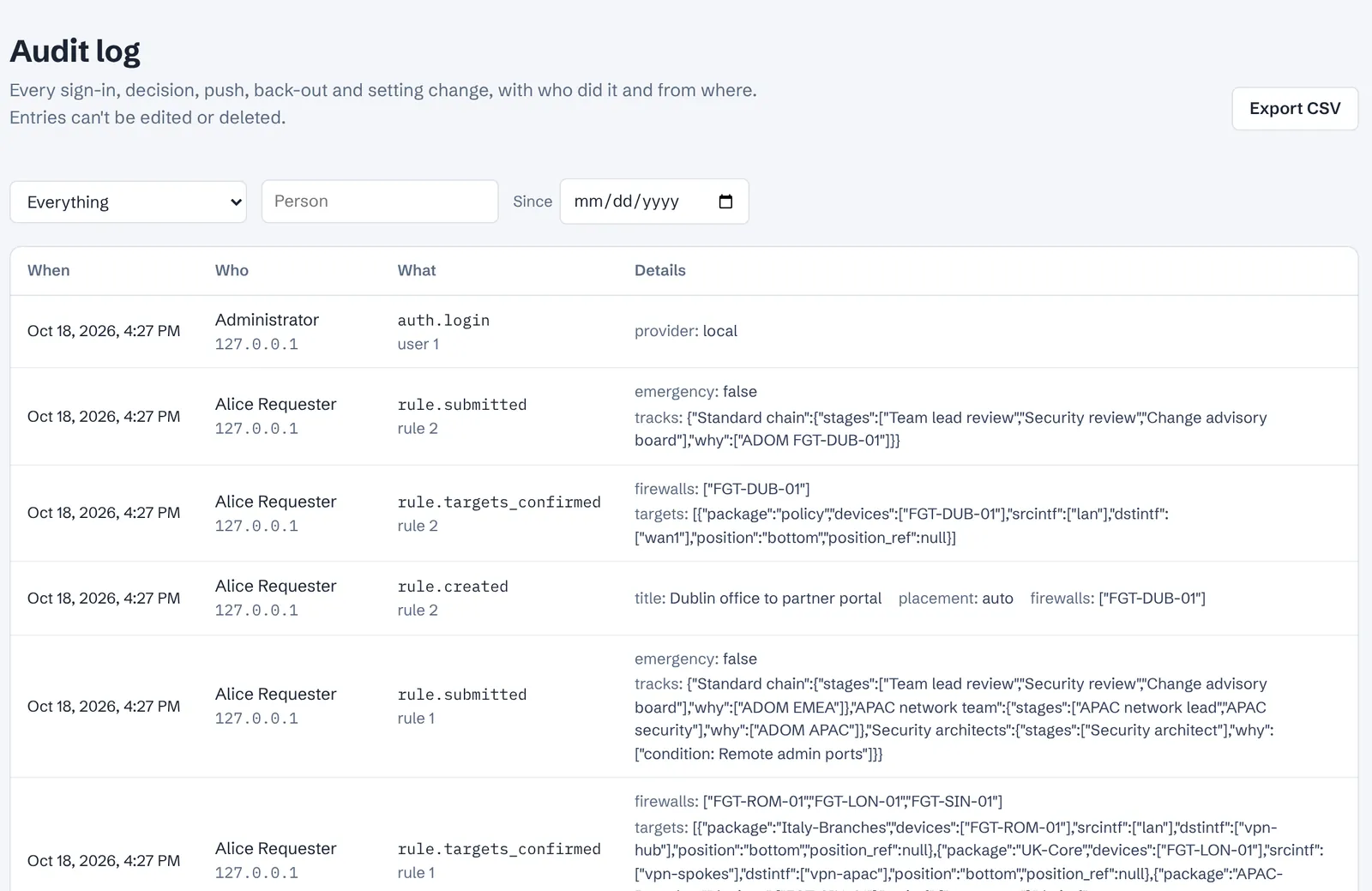Click the When column header

49,270
